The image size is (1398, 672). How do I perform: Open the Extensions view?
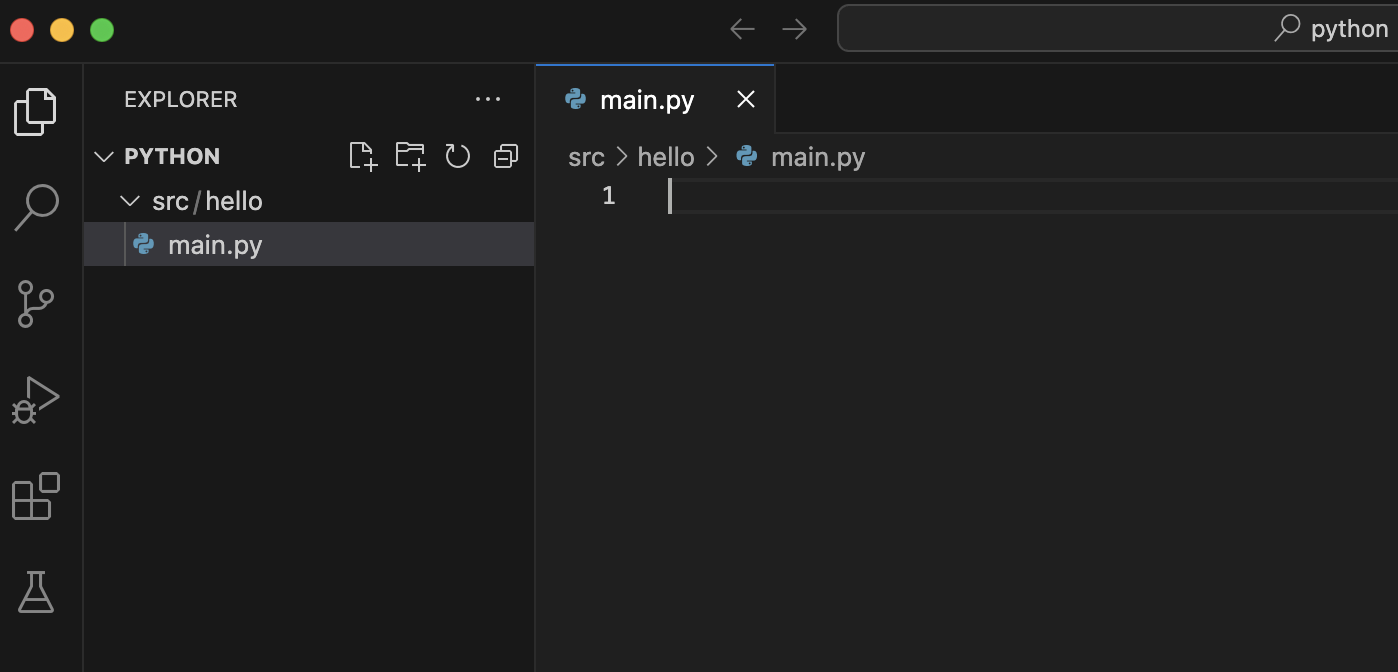[x=36, y=496]
